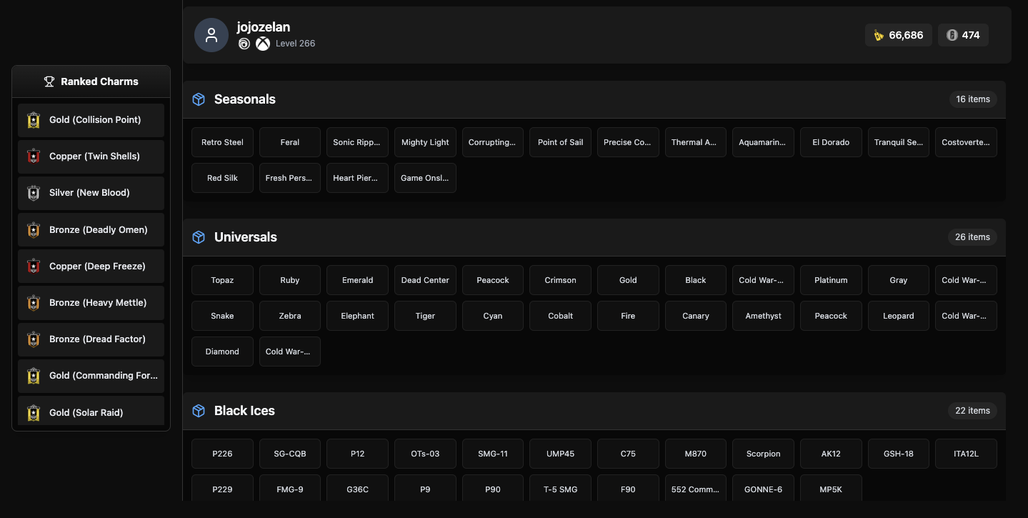
Task: Open the Retro Steel seasonal skin
Action: (x=222, y=142)
